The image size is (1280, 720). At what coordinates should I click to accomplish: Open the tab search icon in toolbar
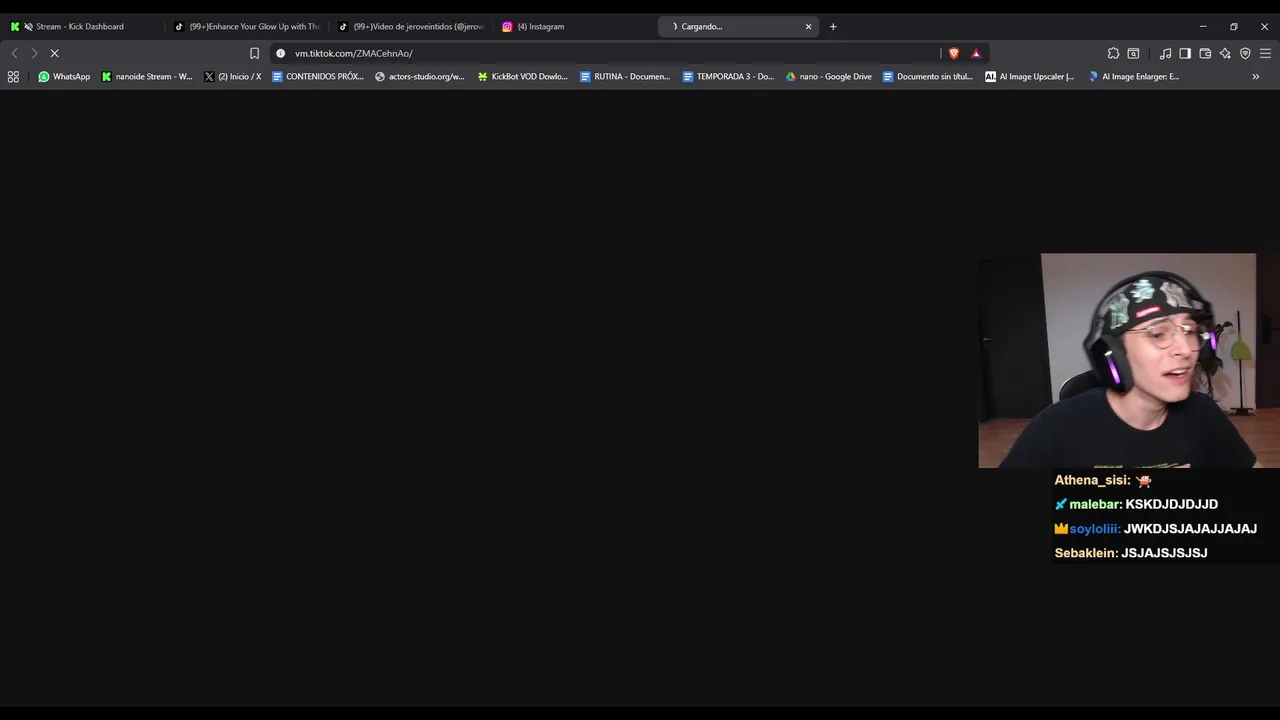1133,53
